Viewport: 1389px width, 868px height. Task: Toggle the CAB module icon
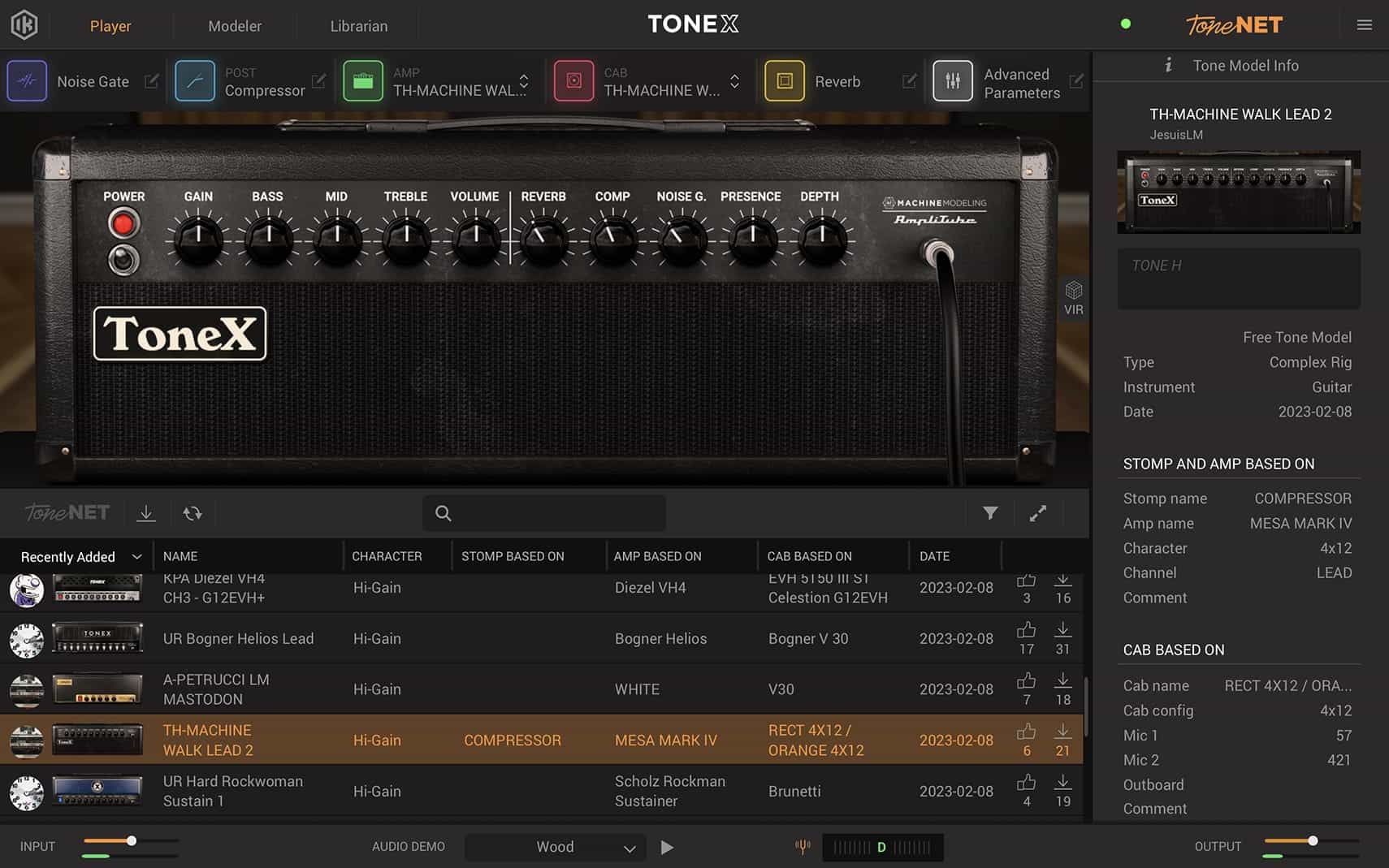(573, 81)
